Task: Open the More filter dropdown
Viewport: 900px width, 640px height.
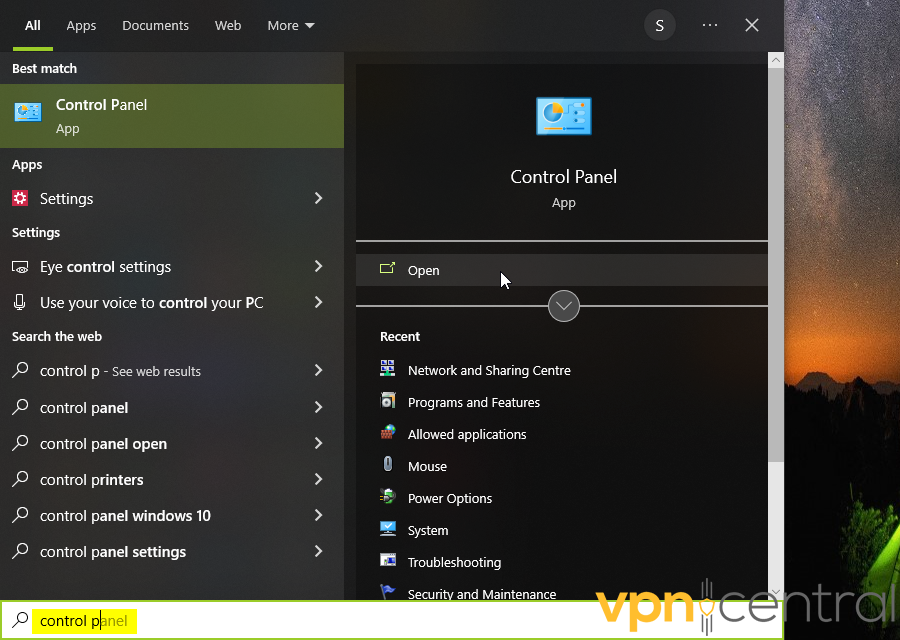Action: click(x=290, y=25)
